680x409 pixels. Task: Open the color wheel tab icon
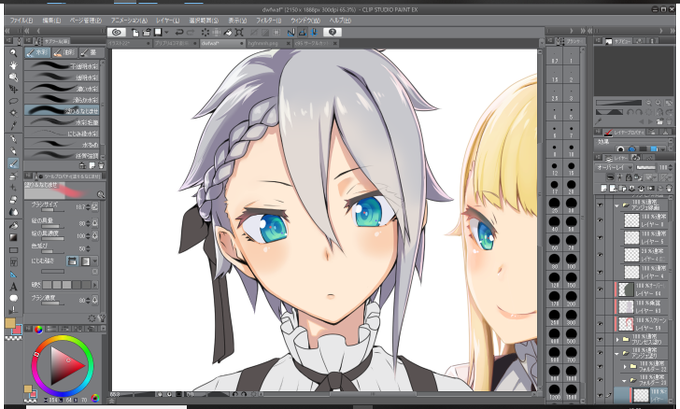point(38,330)
